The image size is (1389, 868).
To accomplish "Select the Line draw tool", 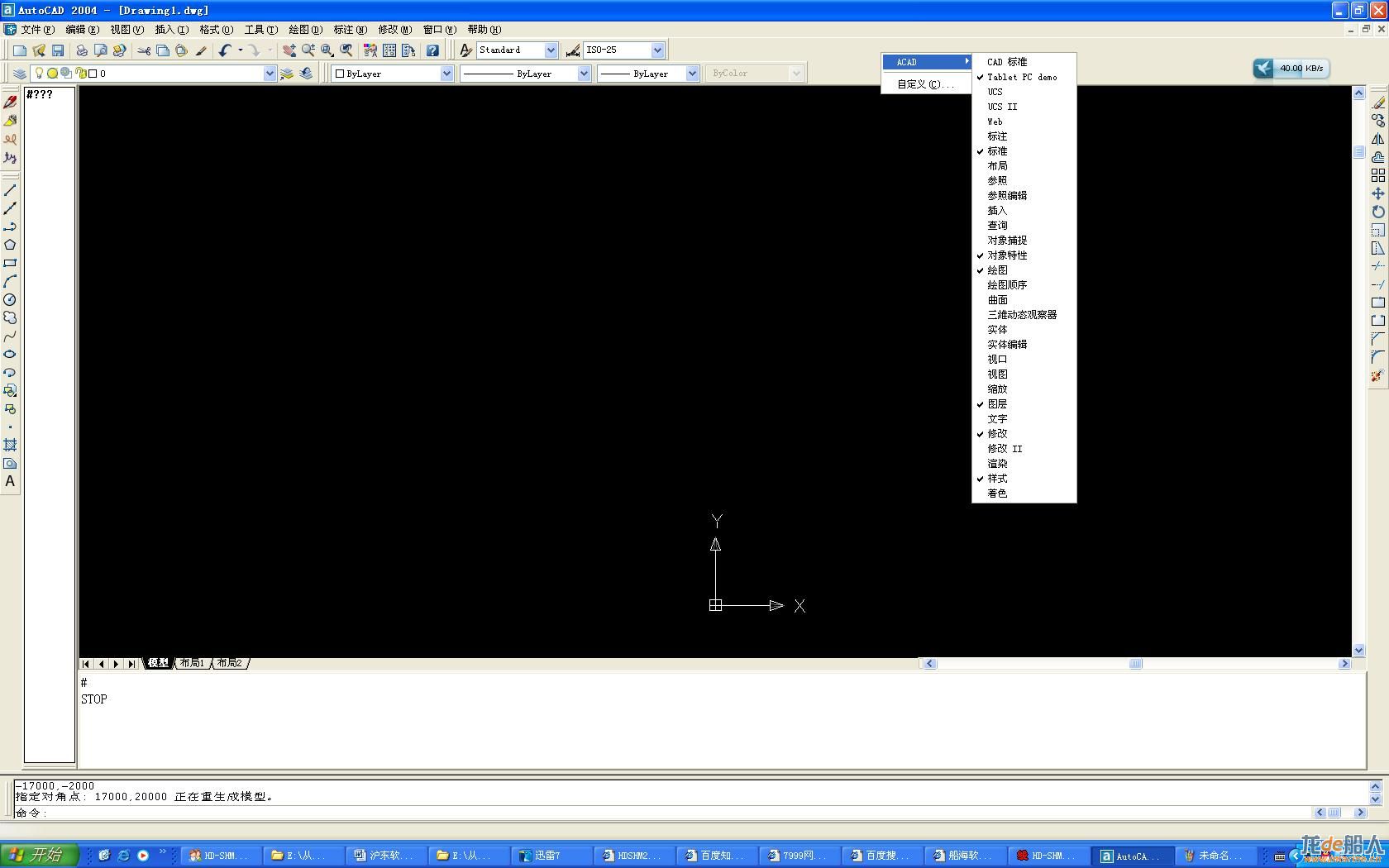I will [10, 191].
